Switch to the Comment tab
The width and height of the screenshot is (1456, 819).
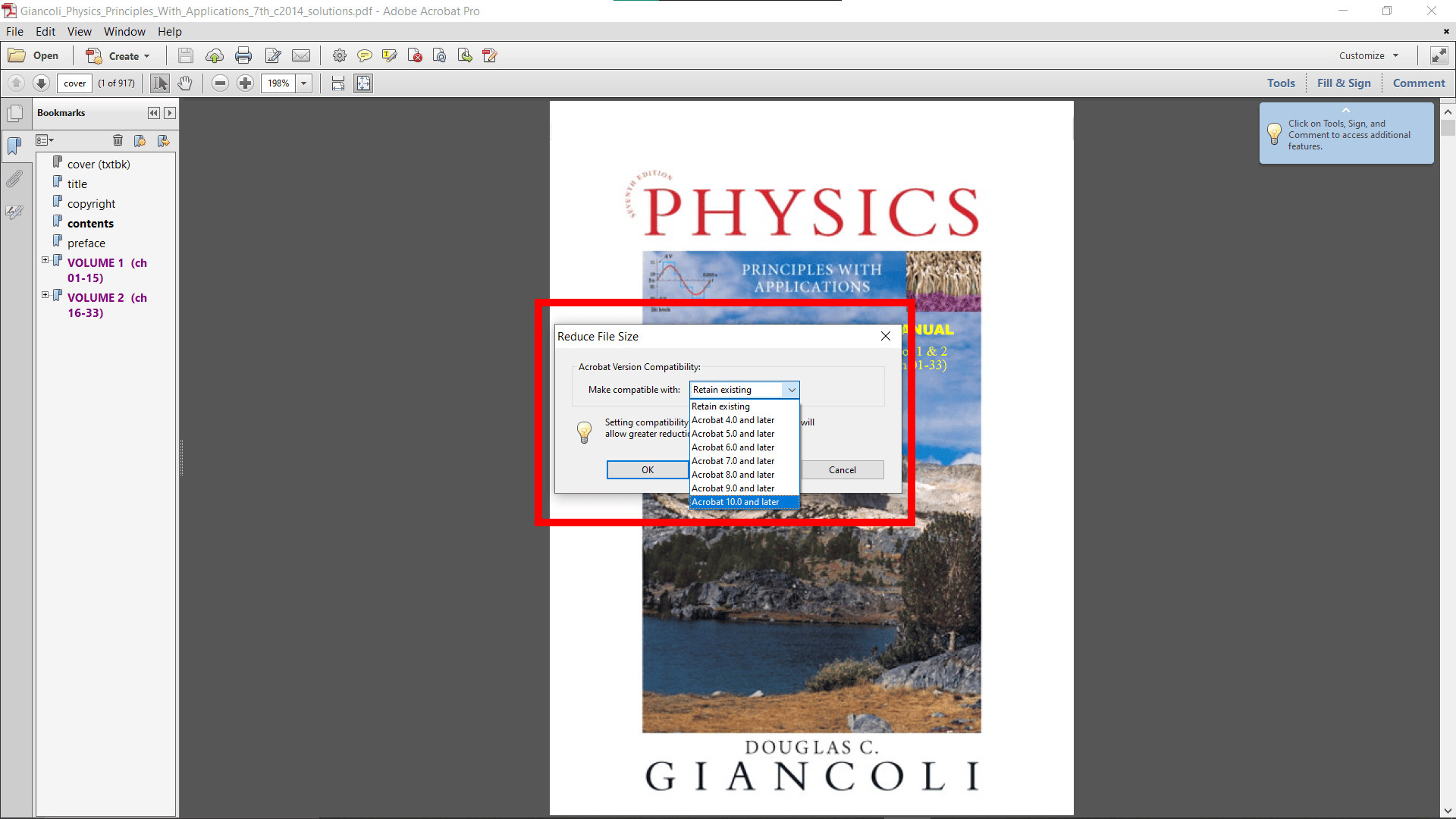(1418, 83)
